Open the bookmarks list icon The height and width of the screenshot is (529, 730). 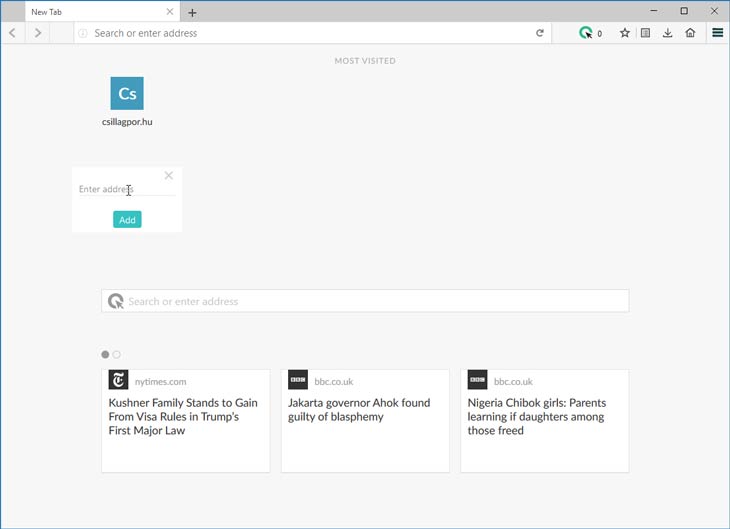tap(645, 33)
